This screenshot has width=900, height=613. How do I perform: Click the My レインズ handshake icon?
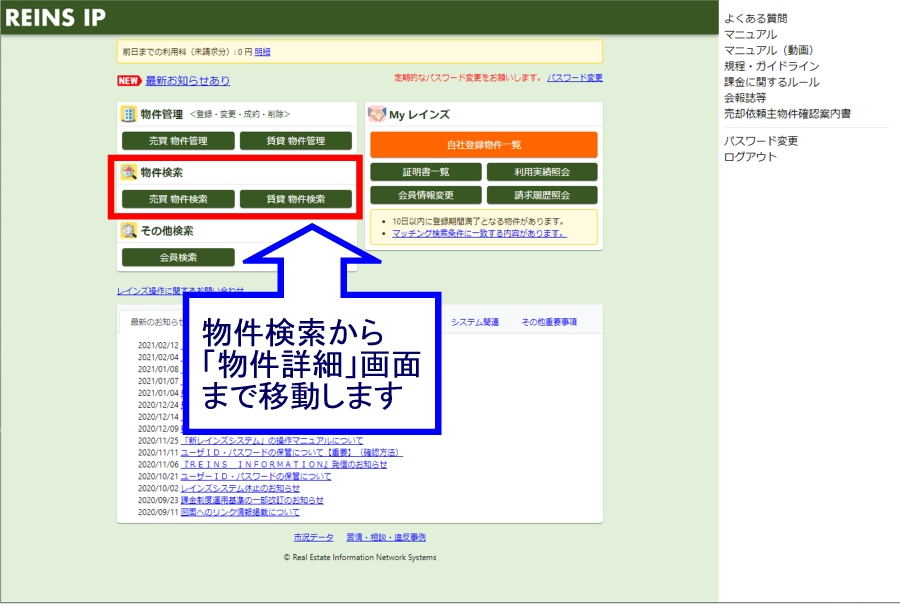tap(377, 114)
